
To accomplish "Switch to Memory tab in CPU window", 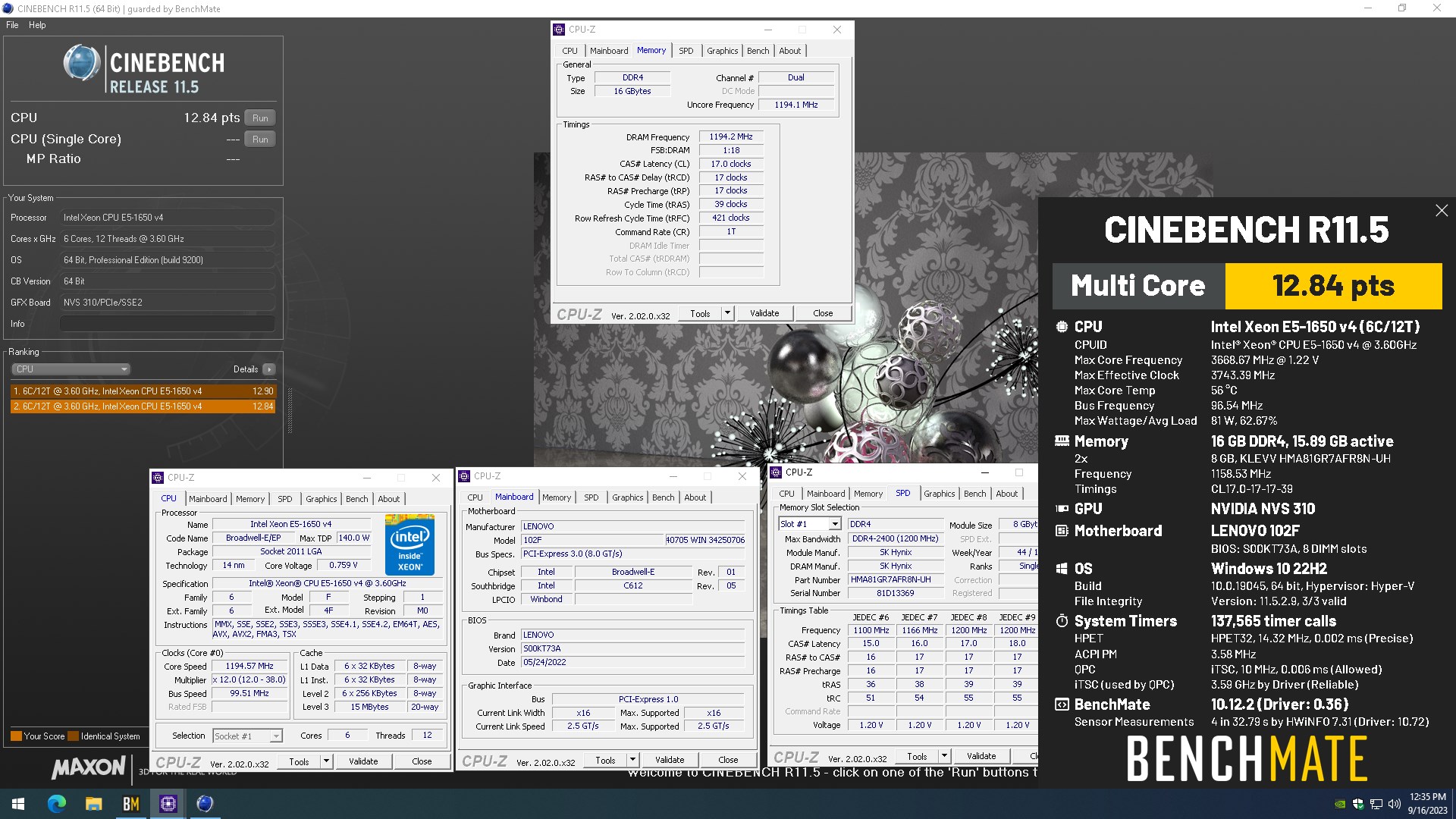I will coord(250,499).
